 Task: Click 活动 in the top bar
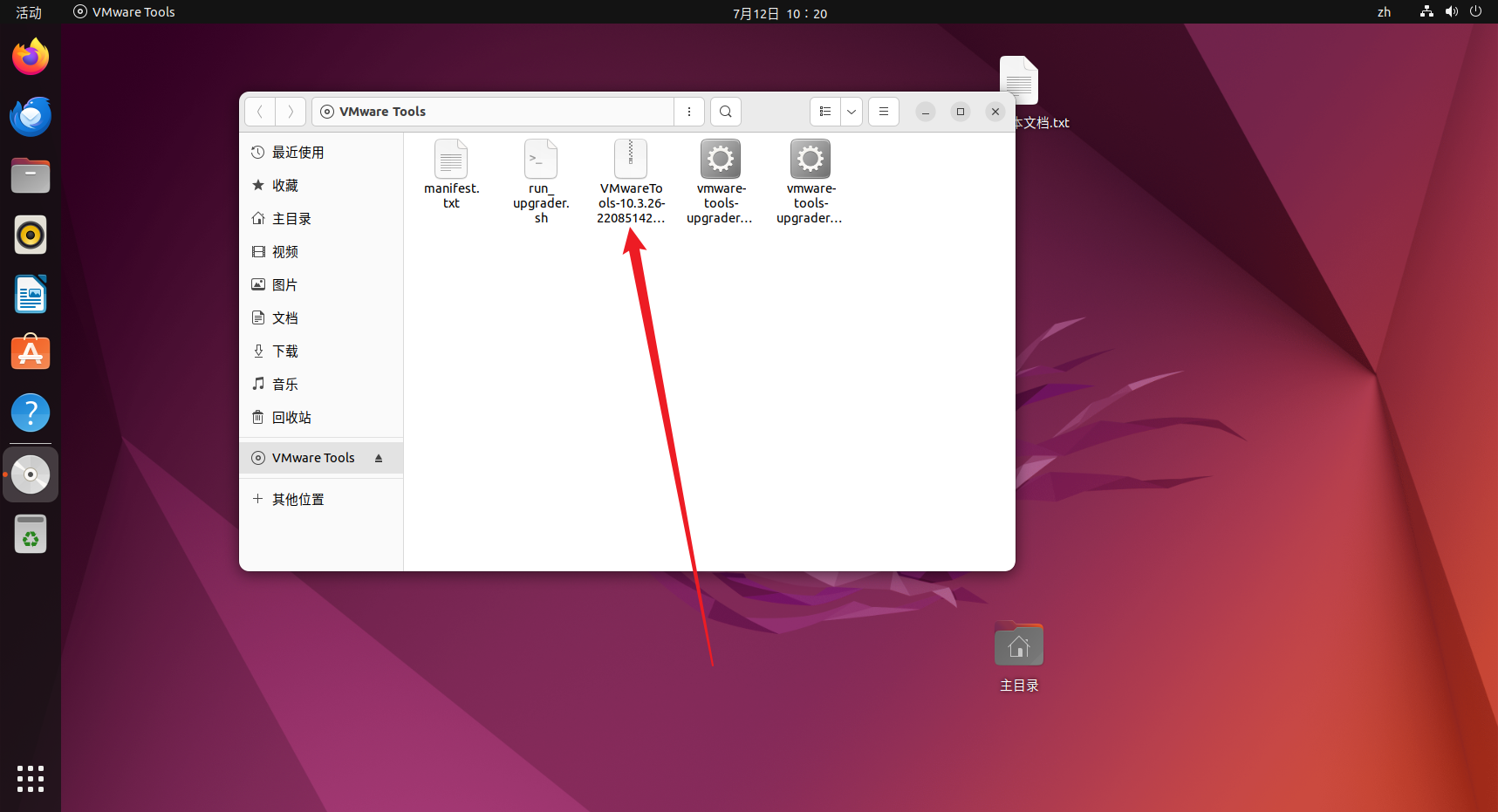click(x=29, y=12)
